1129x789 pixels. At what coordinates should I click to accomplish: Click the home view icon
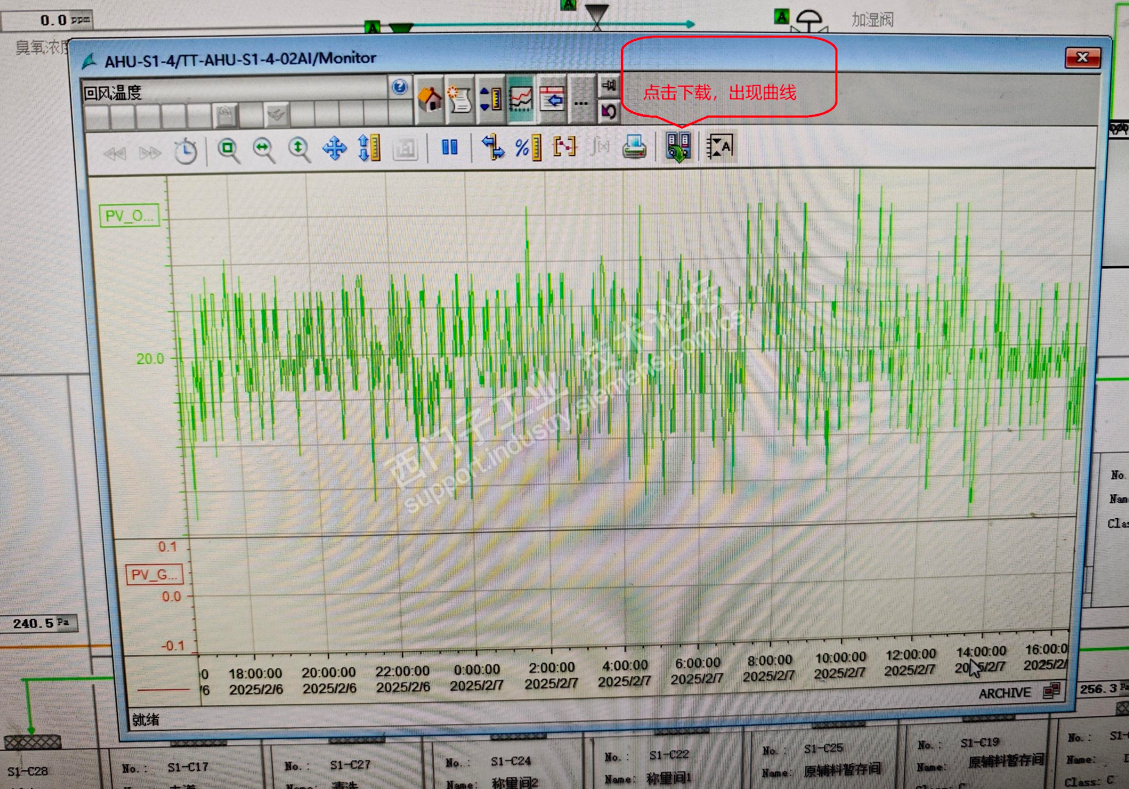click(430, 99)
